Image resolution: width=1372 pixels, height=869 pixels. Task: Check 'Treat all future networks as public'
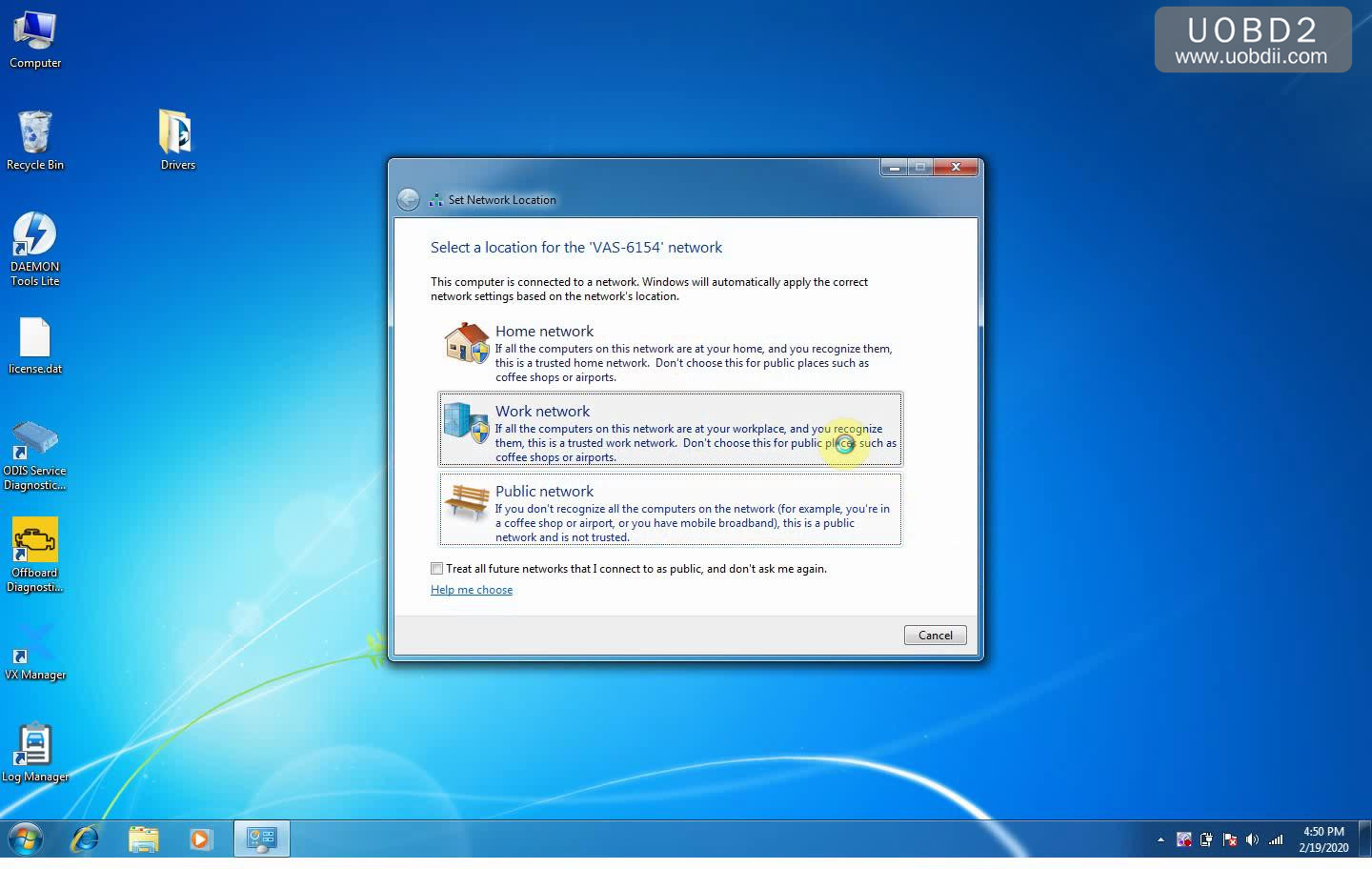click(x=437, y=569)
